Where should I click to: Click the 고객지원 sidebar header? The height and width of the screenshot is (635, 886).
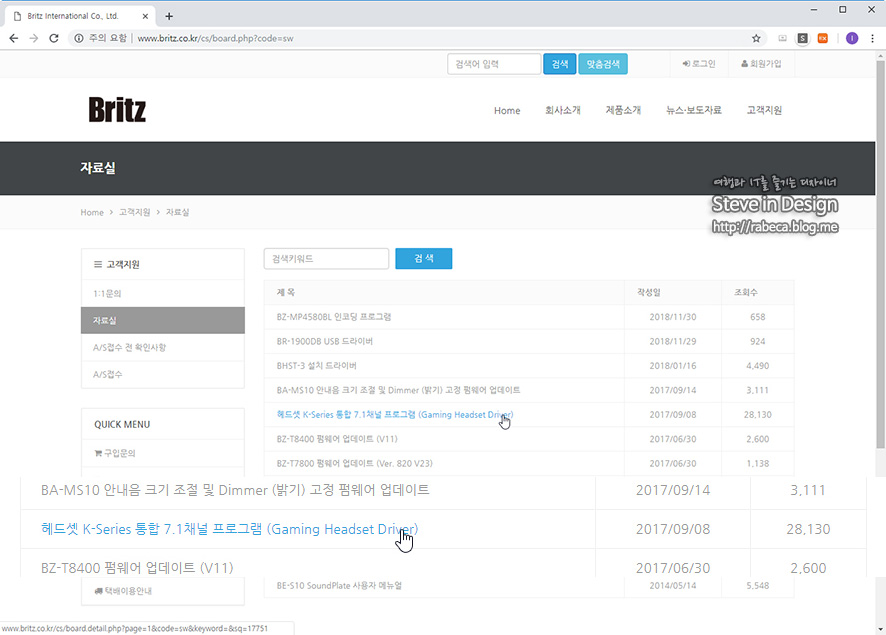coord(163,264)
